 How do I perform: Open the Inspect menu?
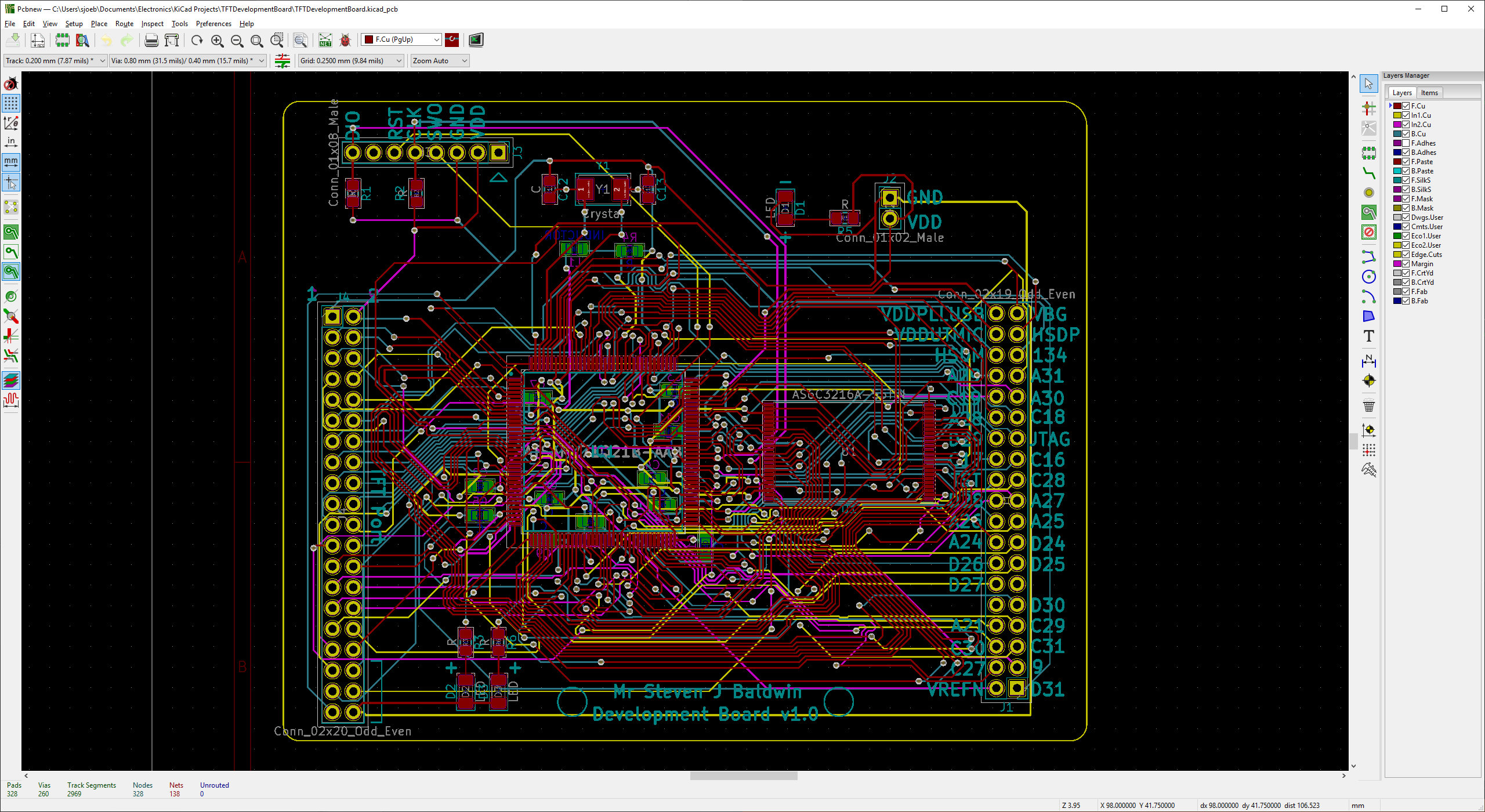[x=152, y=24]
